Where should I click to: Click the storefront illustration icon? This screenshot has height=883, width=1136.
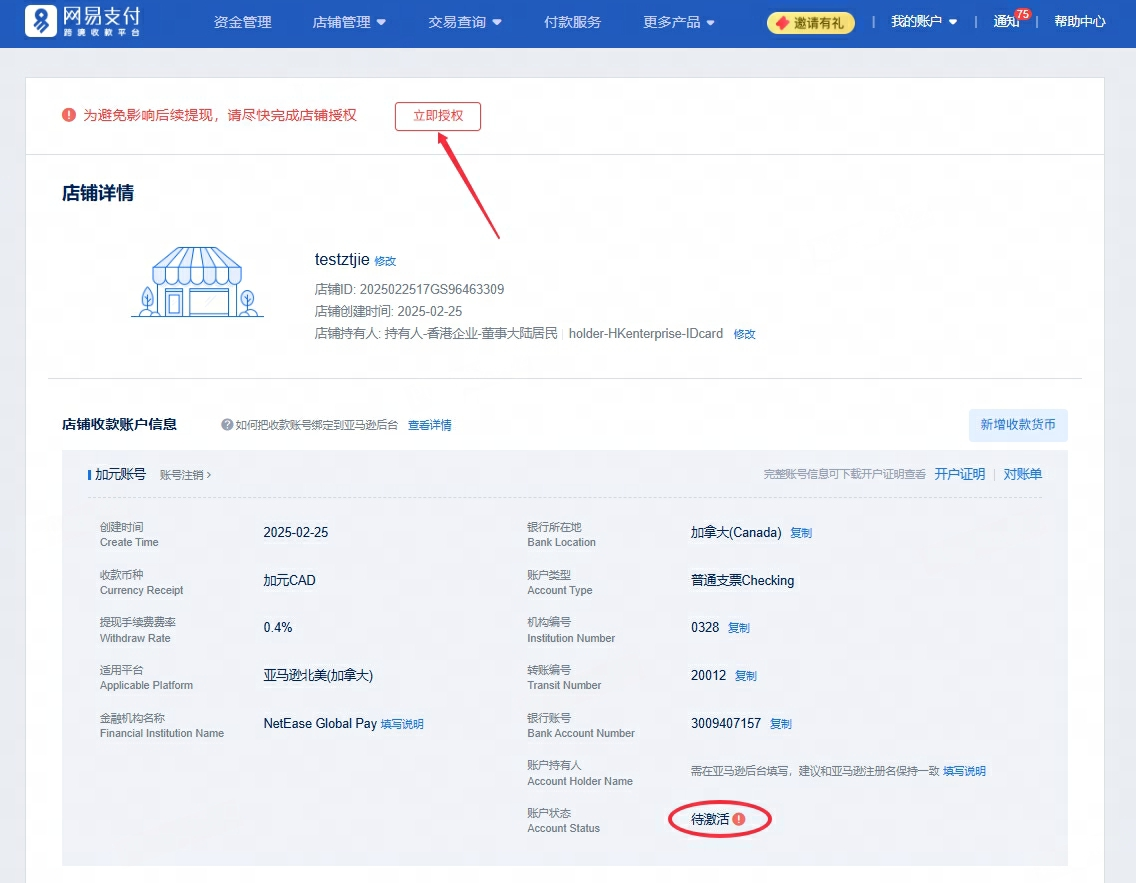pyautogui.click(x=197, y=283)
